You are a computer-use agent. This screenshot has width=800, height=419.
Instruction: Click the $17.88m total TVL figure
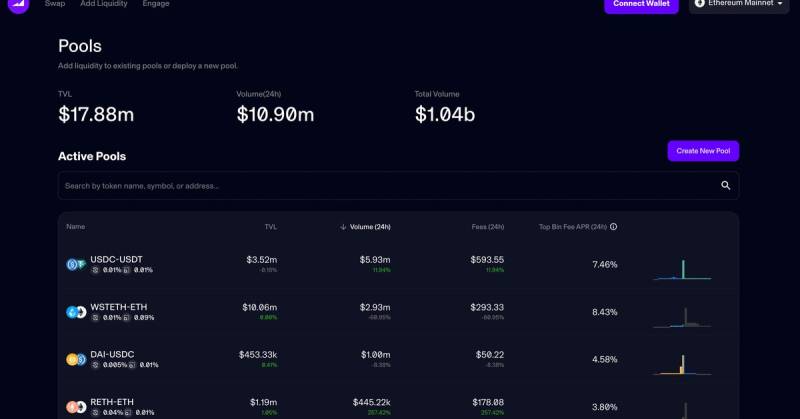pos(96,114)
